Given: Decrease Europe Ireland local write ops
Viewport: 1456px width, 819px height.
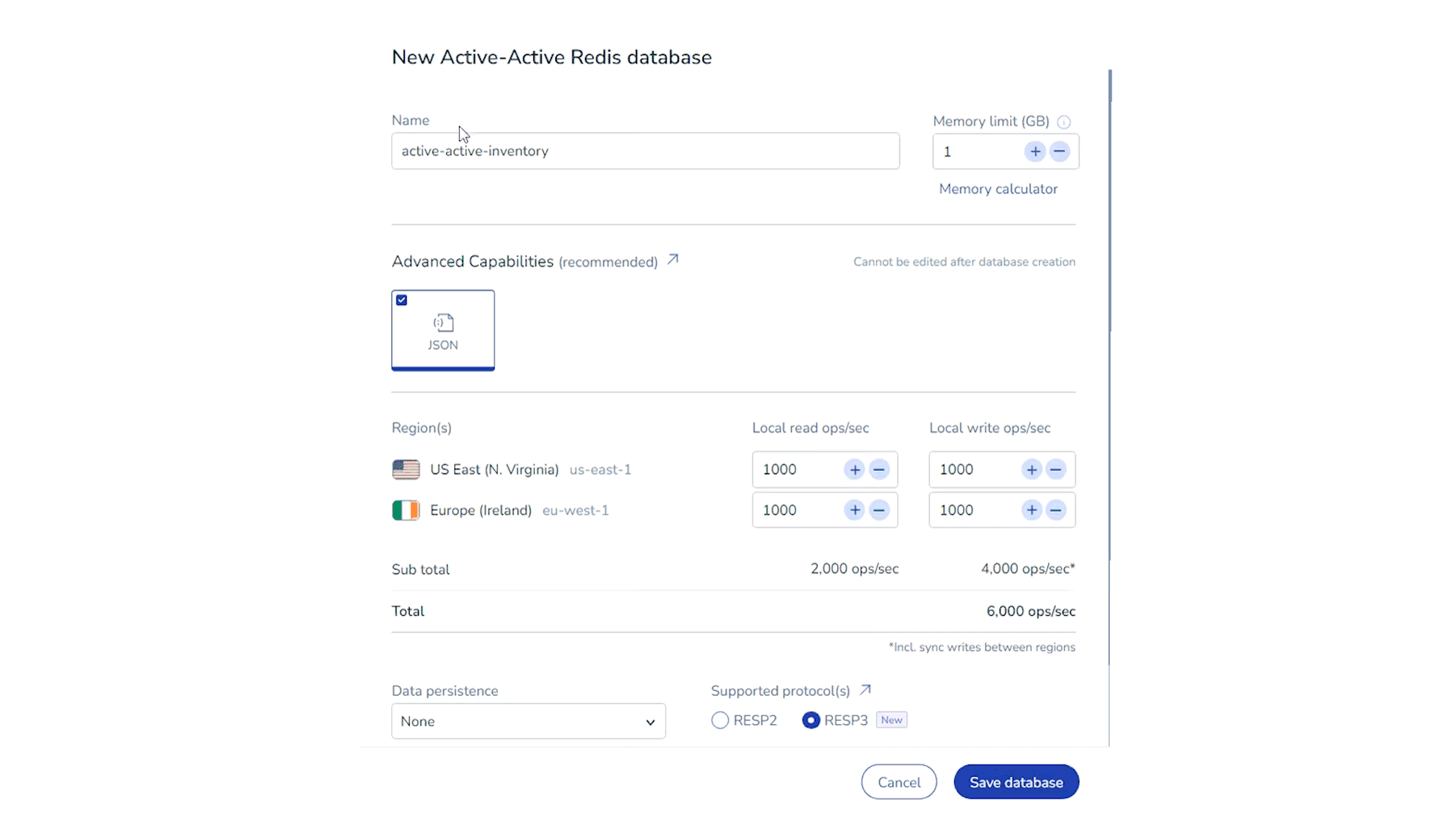Looking at the screenshot, I should (1056, 510).
